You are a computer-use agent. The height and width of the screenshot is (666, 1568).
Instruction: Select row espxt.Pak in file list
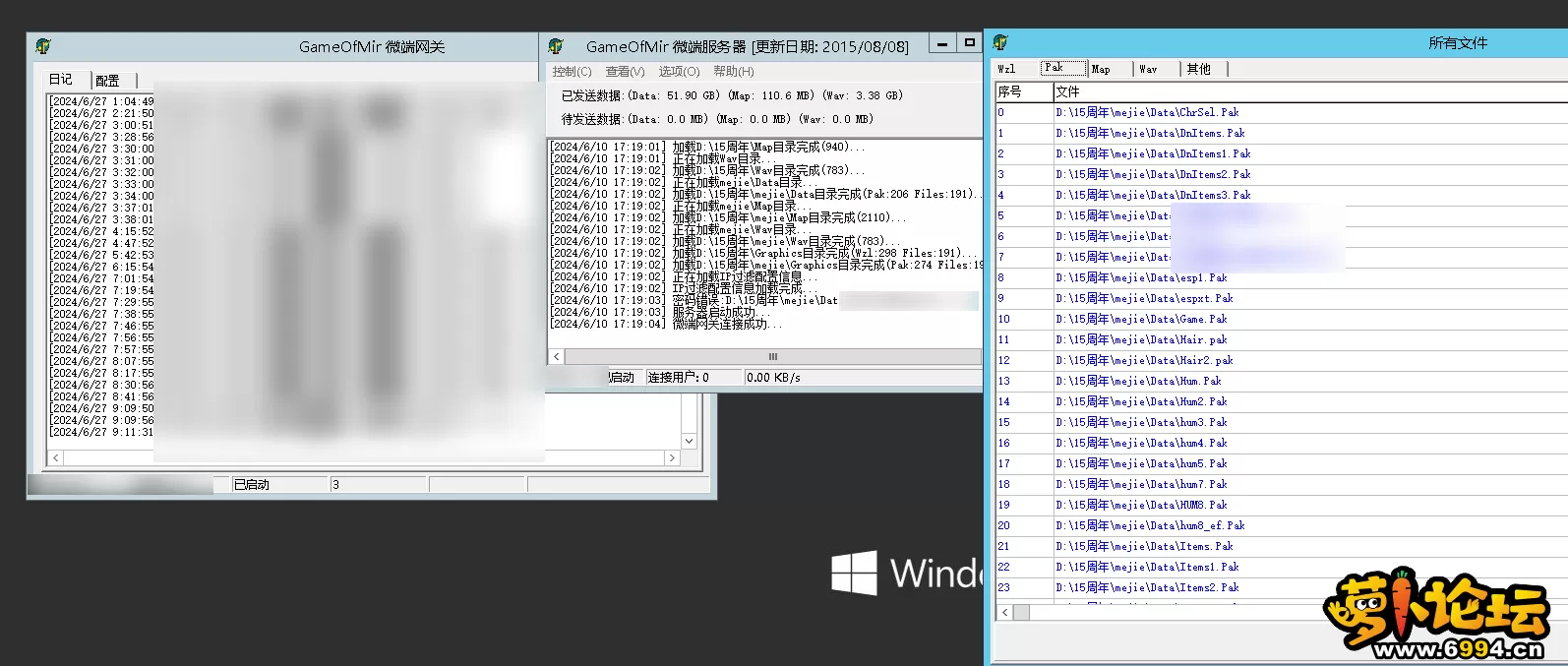(x=1282, y=298)
